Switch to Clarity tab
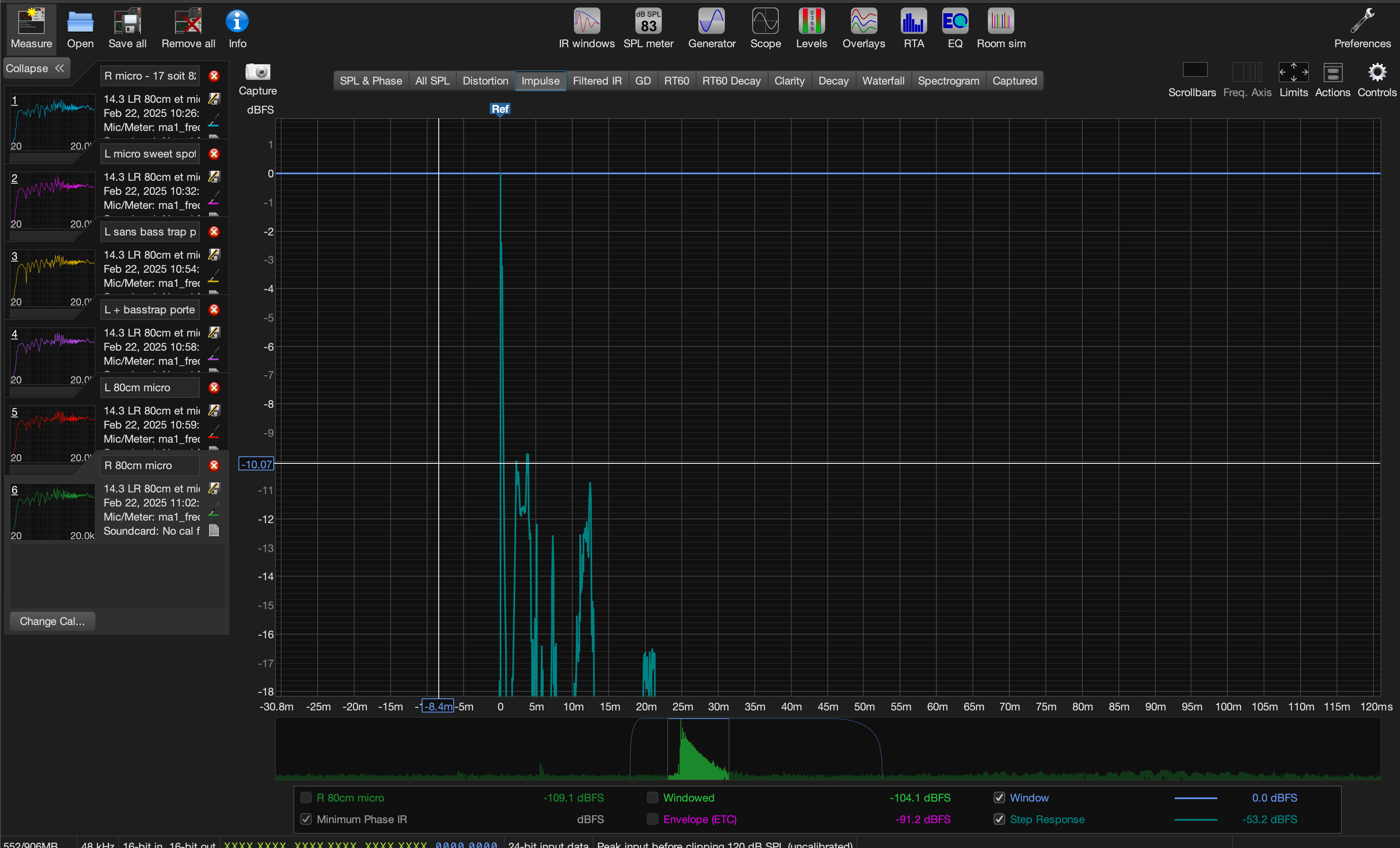1400x848 pixels. point(789,81)
